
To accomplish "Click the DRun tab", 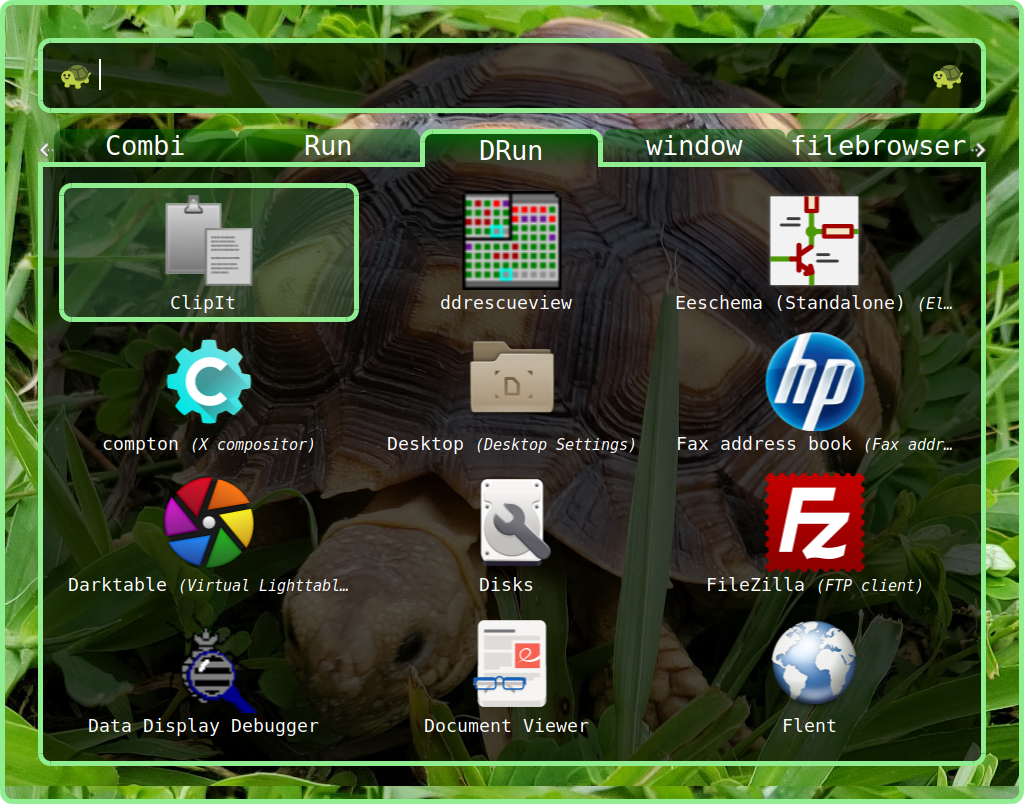I will pos(510,150).
